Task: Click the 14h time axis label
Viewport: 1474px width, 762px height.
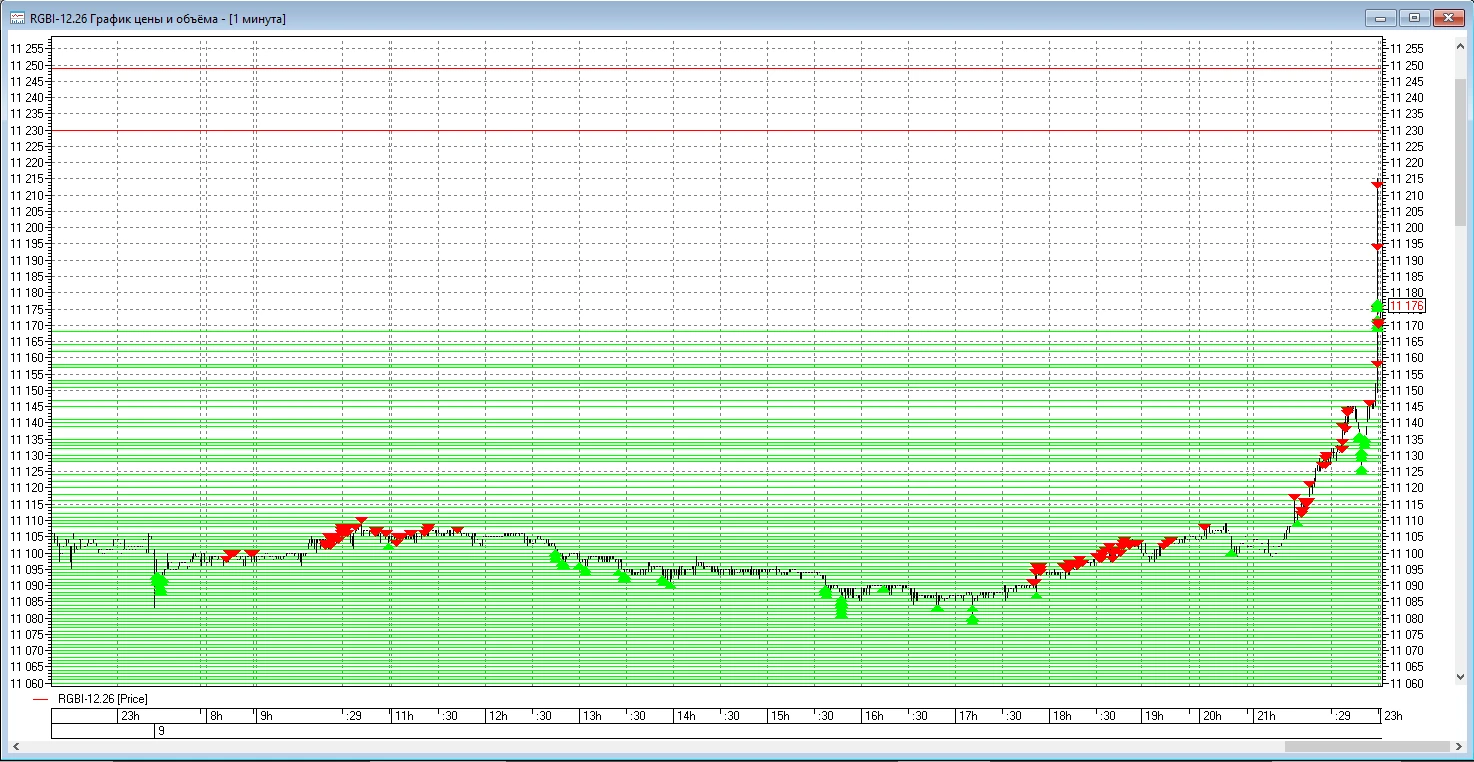Action: coord(686,716)
